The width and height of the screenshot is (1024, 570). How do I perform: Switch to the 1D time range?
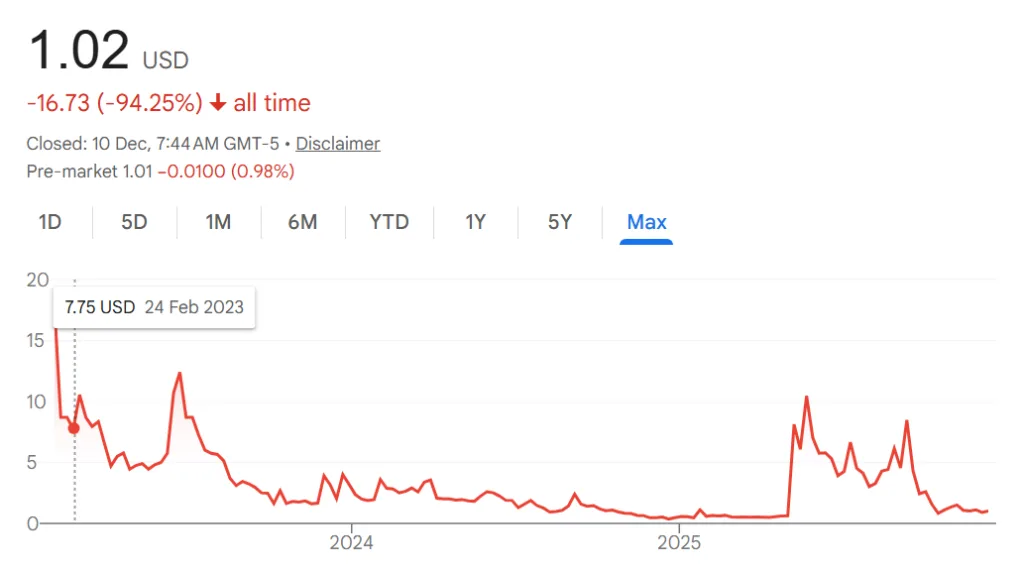[x=50, y=222]
